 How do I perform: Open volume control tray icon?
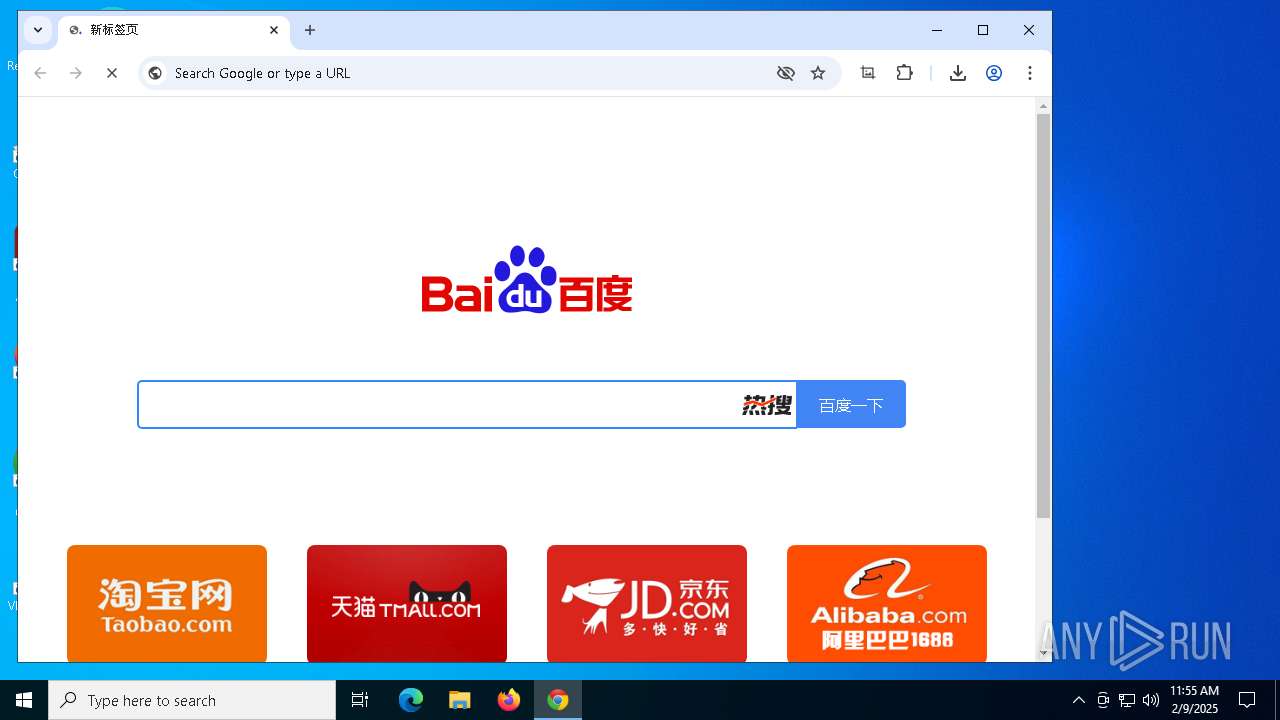click(1151, 700)
